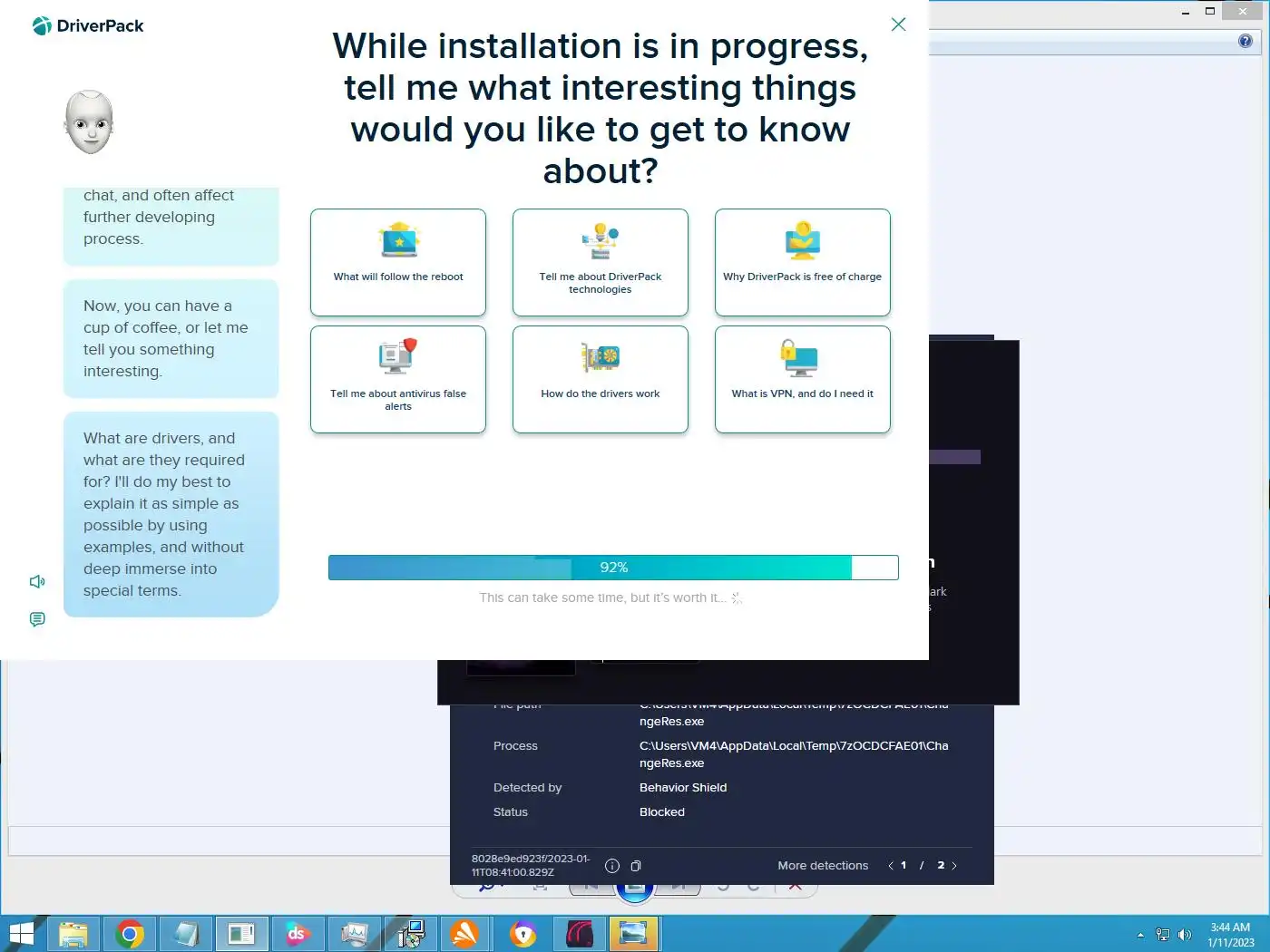This screenshot has height=952, width=1270.
Task: Click the volume speaker tray icon
Action: [1185, 935]
